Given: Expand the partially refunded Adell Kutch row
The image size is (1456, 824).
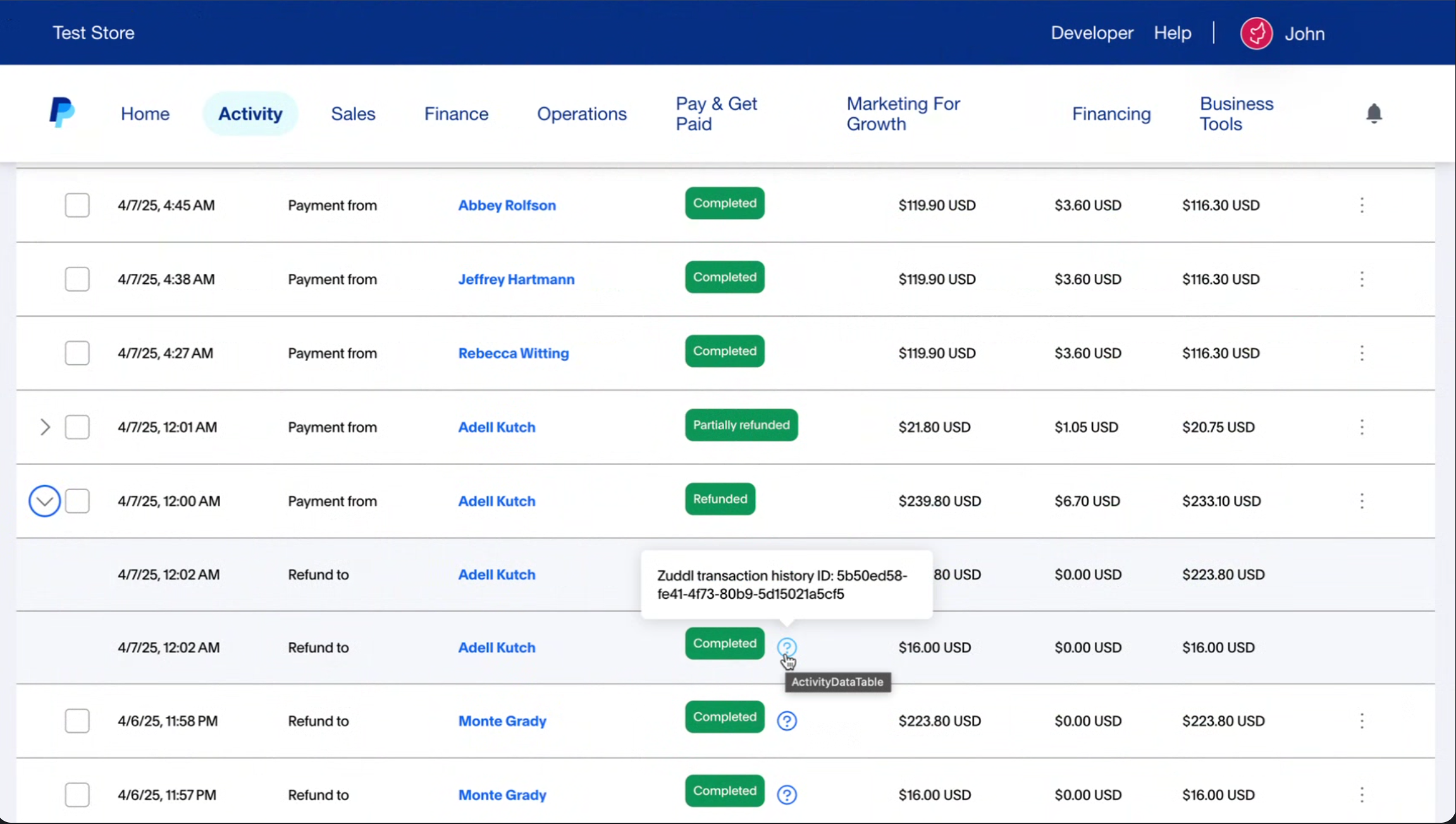Looking at the screenshot, I should [x=45, y=427].
